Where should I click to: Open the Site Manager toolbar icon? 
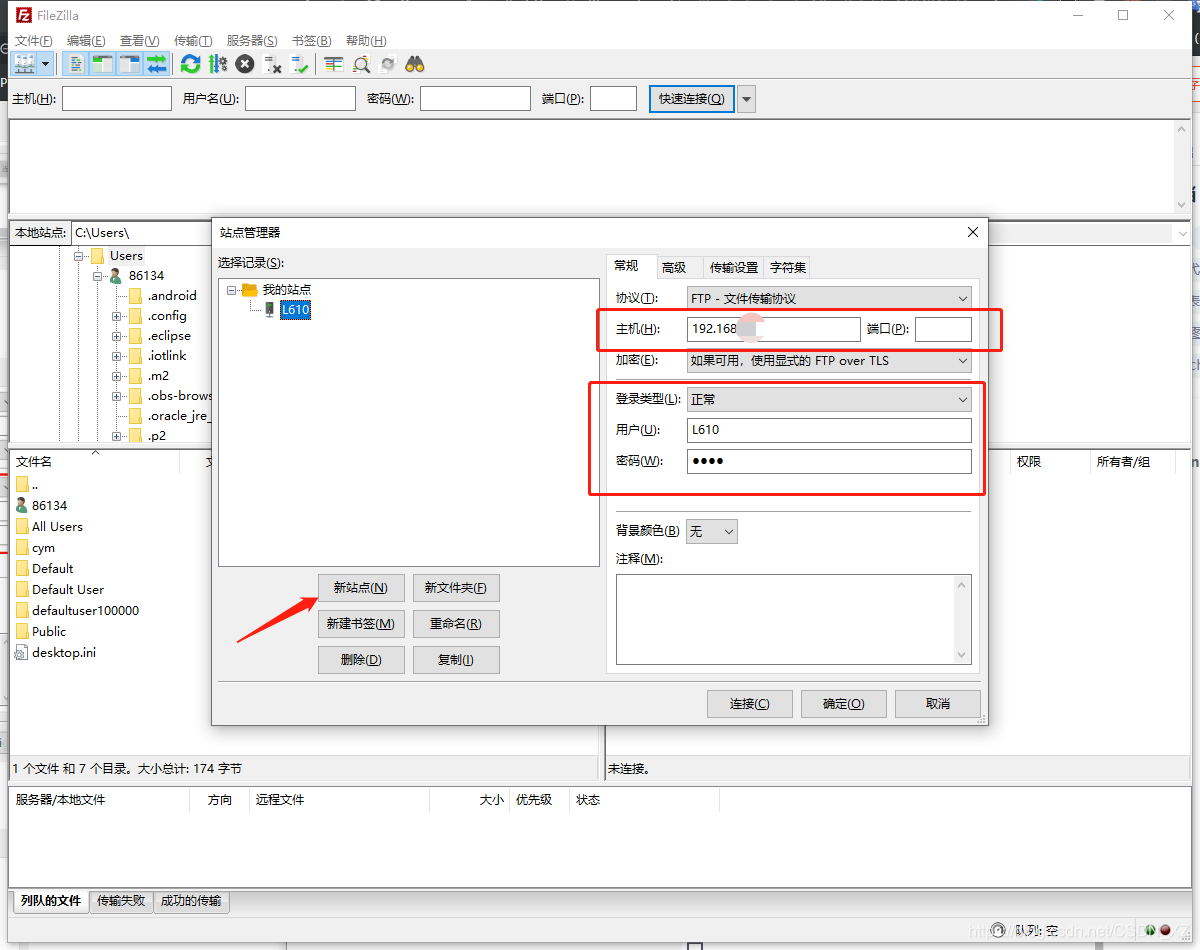coord(24,64)
